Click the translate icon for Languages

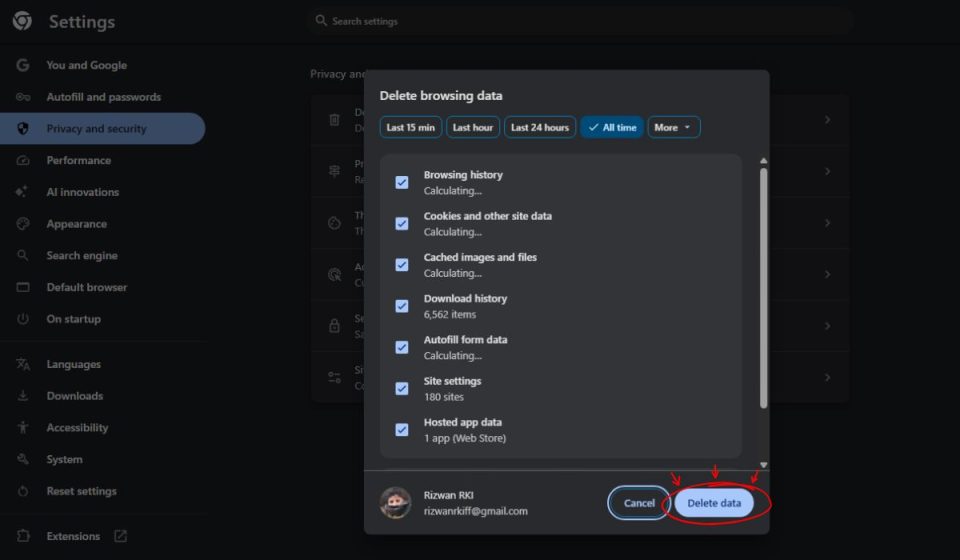(23, 364)
